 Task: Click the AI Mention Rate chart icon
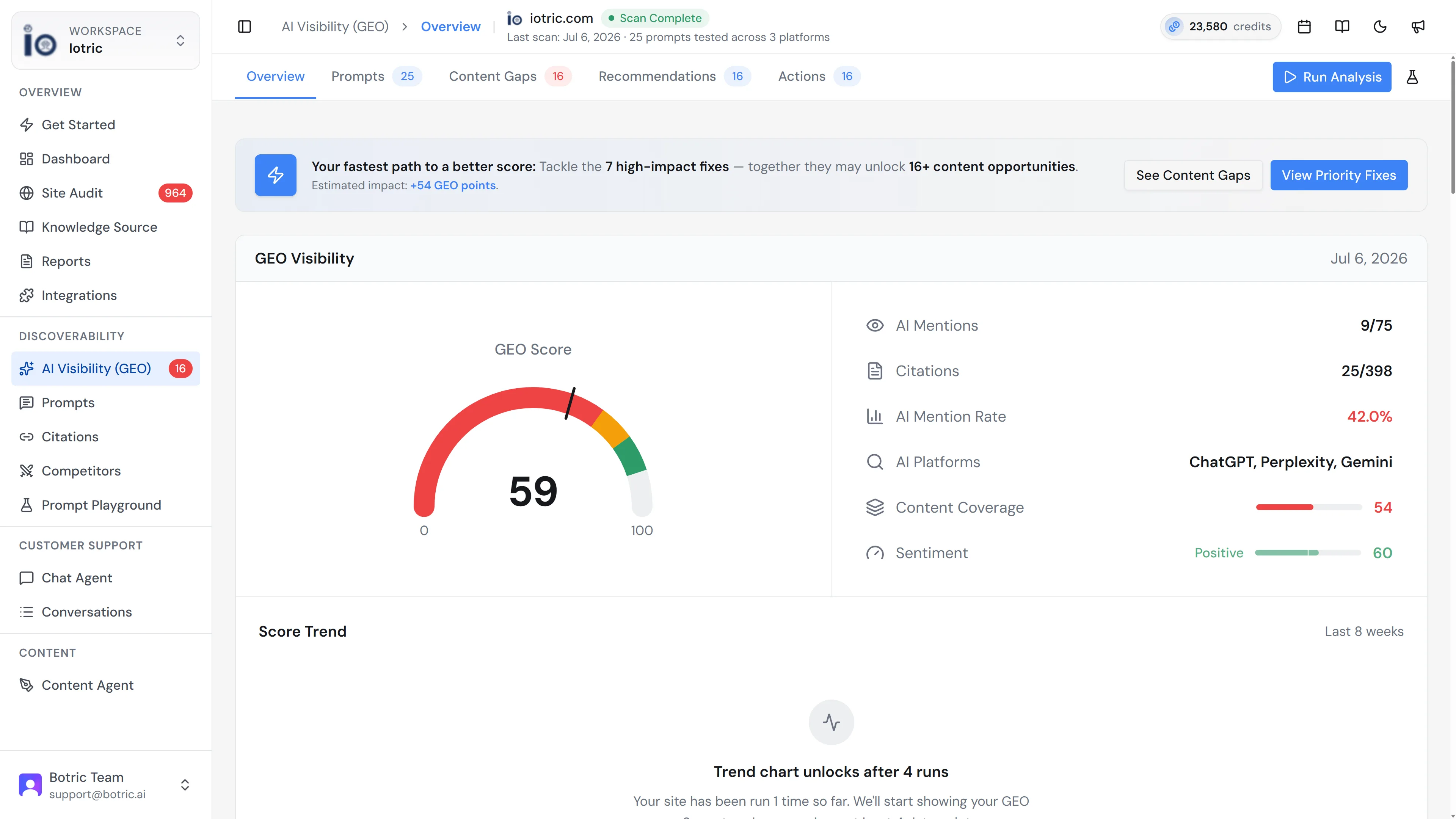(875, 417)
